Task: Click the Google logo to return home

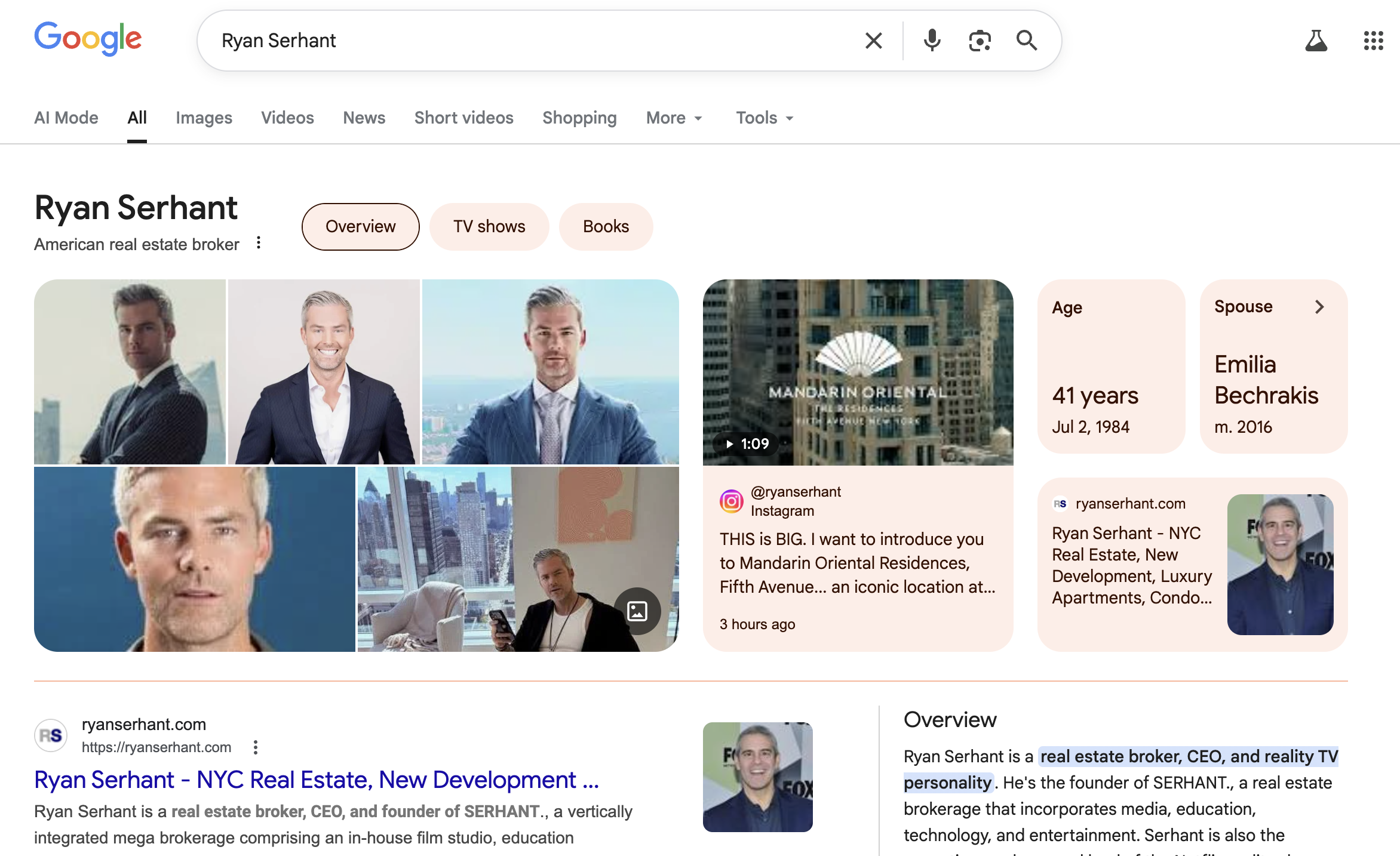Action: tap(88, 38)
